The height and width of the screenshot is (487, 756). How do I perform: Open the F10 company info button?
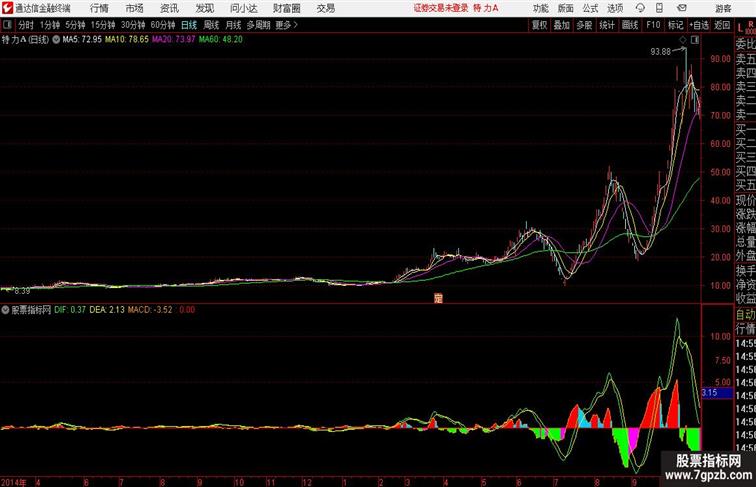(x=653, y=25)
